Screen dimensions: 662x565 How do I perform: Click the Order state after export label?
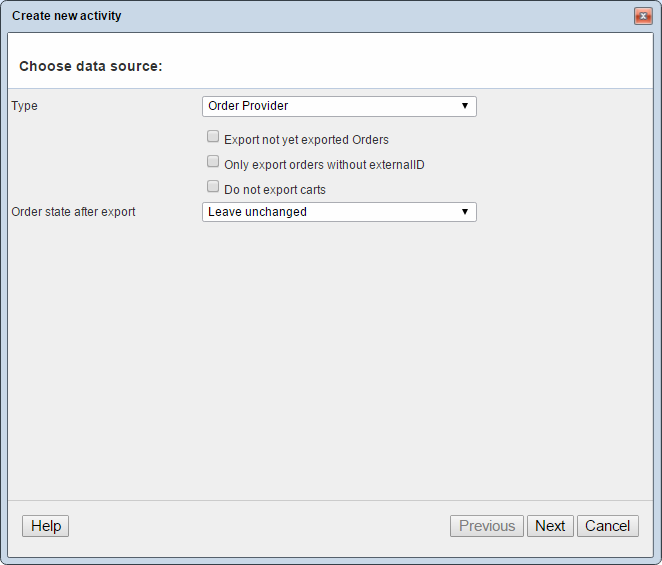coord(73,212)
